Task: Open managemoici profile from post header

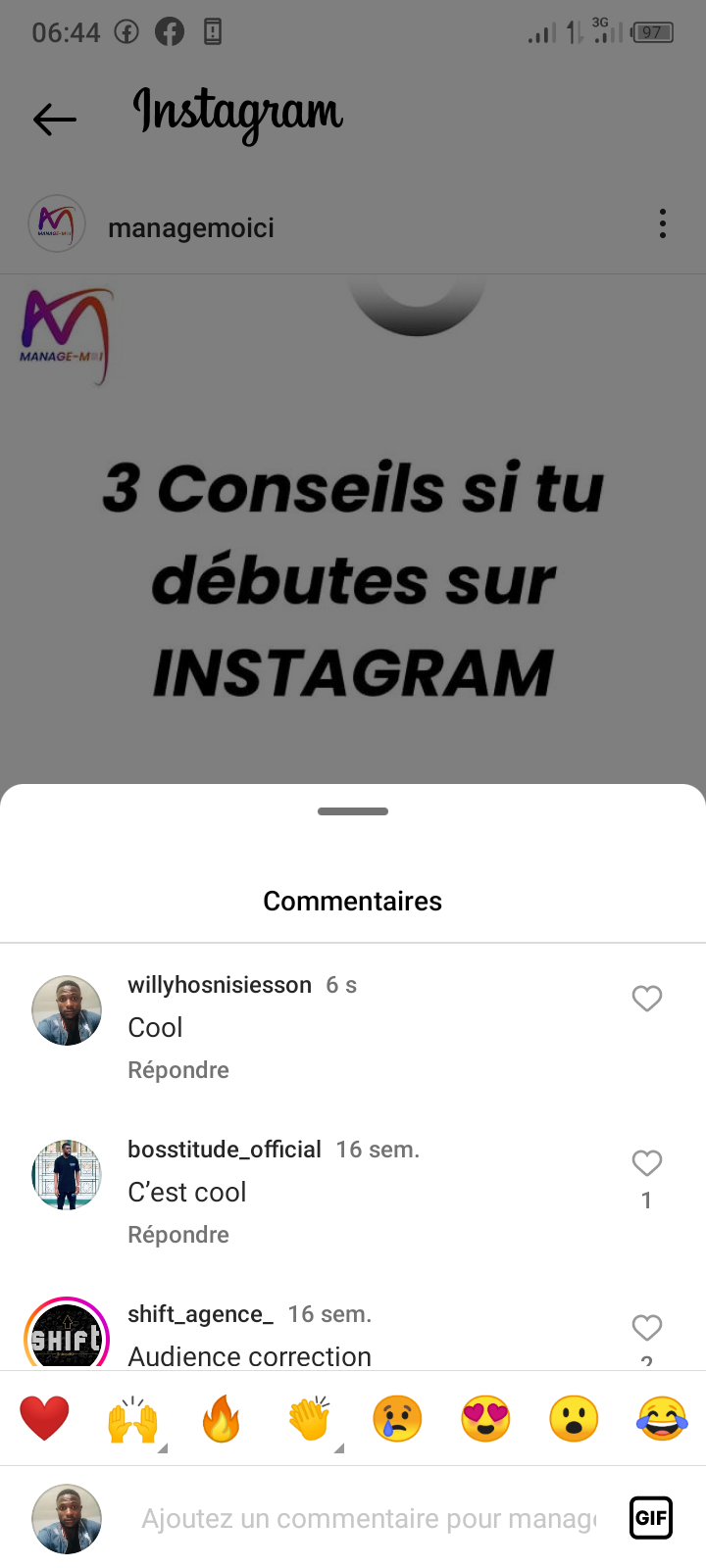Action: 191,227
